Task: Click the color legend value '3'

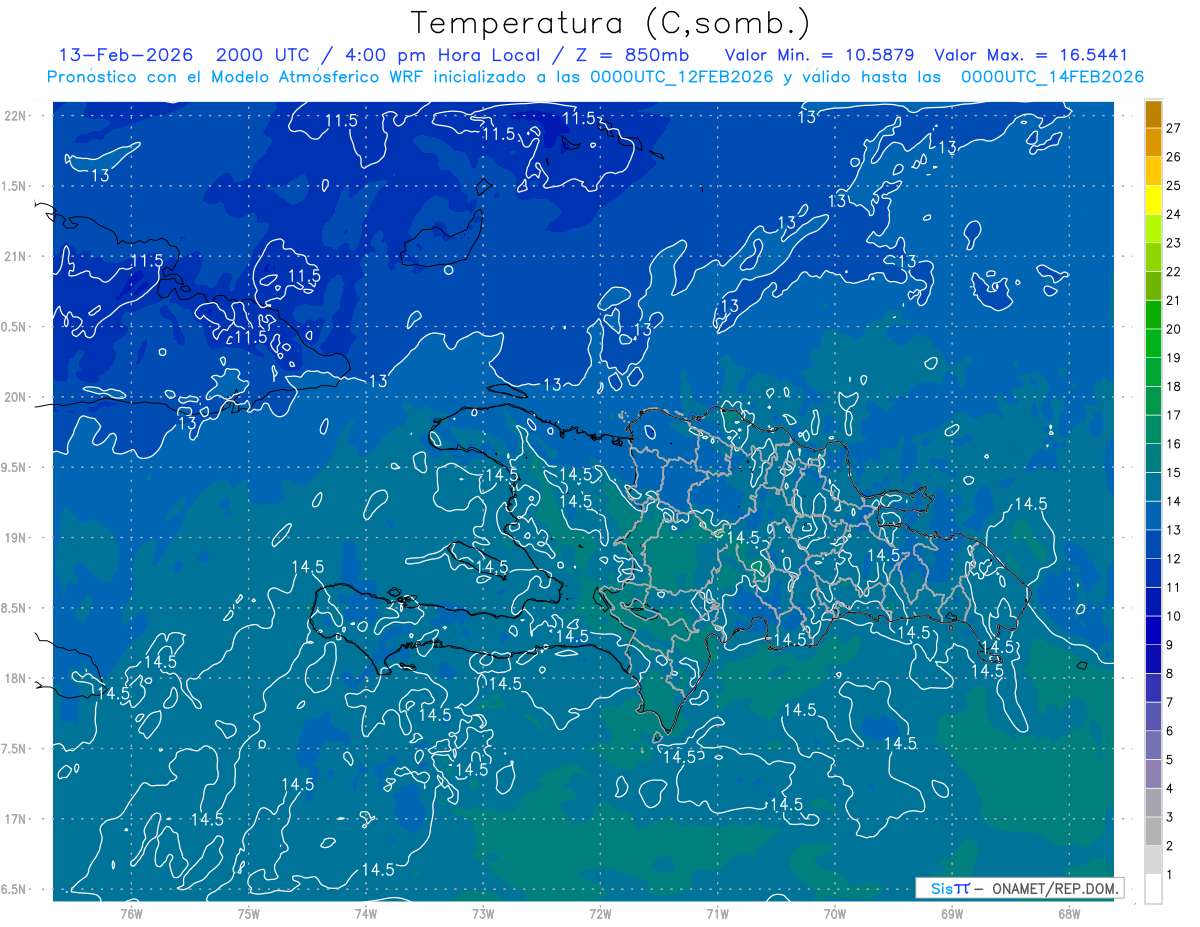Action: click(x=1170, y=818)
